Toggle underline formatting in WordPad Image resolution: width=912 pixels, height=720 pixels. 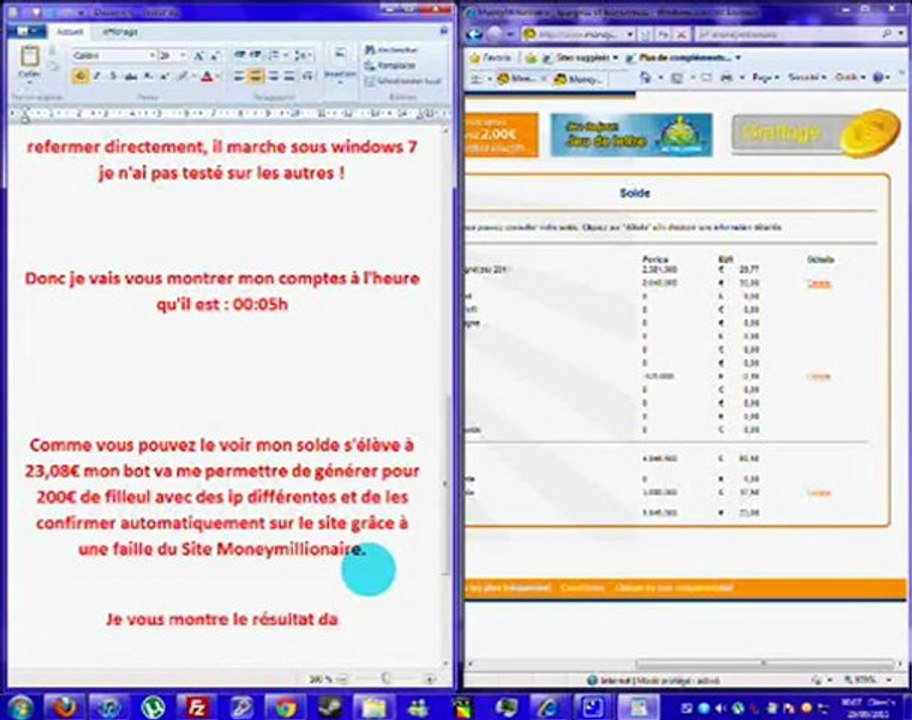click(113, 76)
